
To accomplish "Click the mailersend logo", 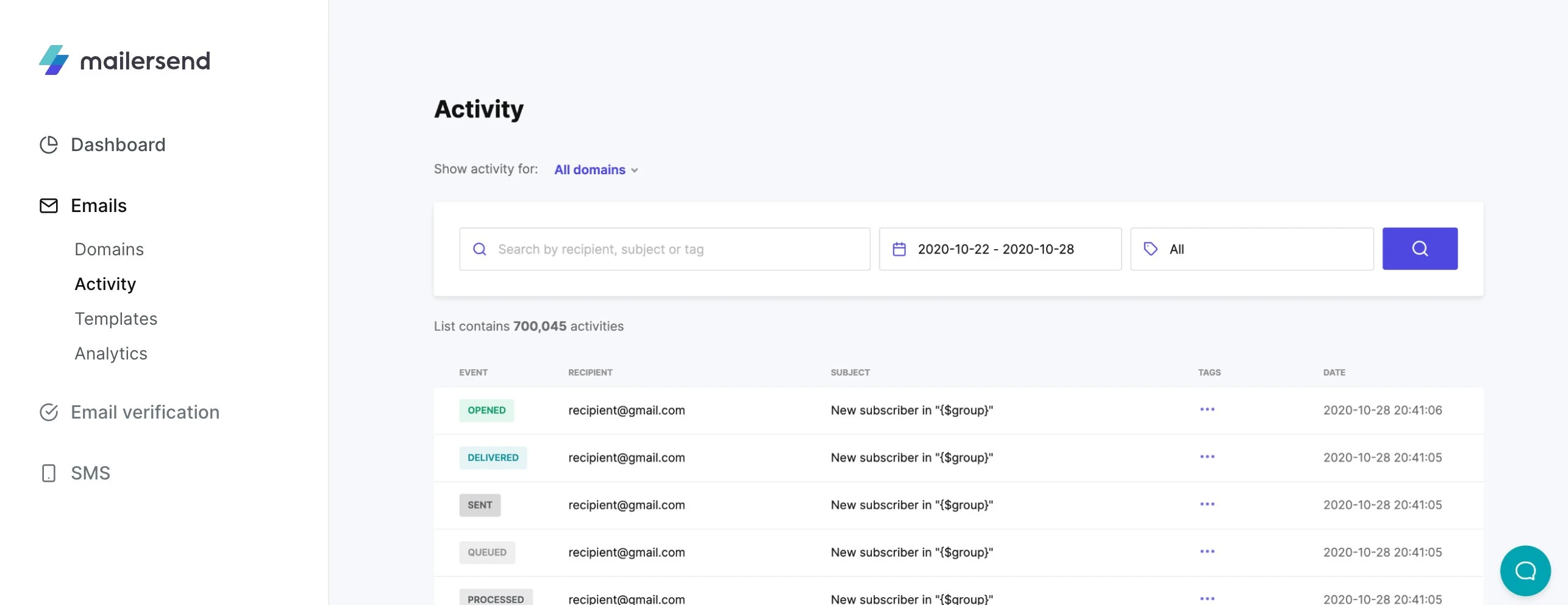I will click(x=124, y=60).
